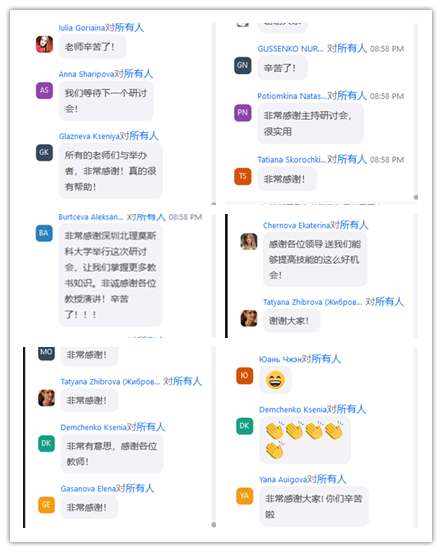Click Chernova Ekaterina's profile photo
The image size is (442, 552).
[249, 242]
